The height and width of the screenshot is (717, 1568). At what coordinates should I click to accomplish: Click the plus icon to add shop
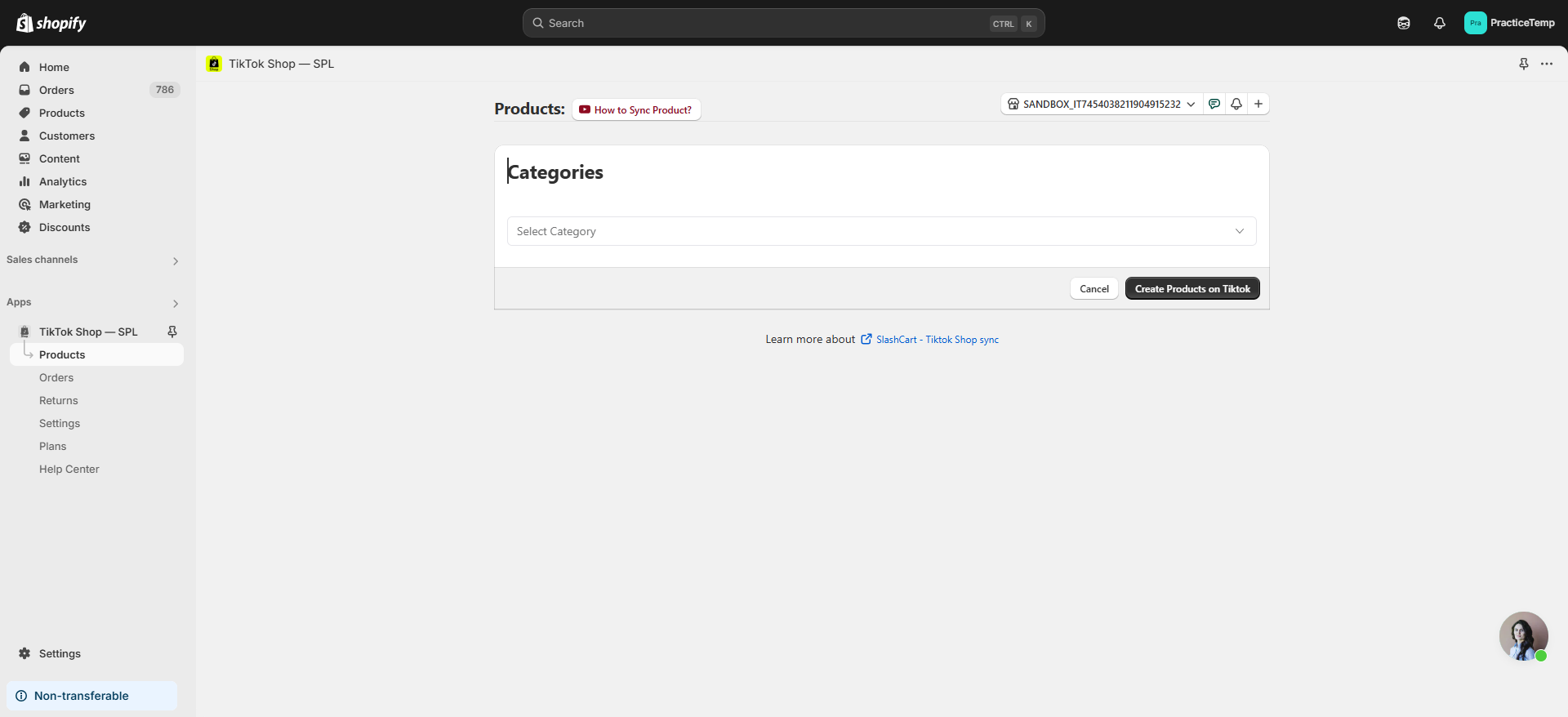click(1258, 104)
